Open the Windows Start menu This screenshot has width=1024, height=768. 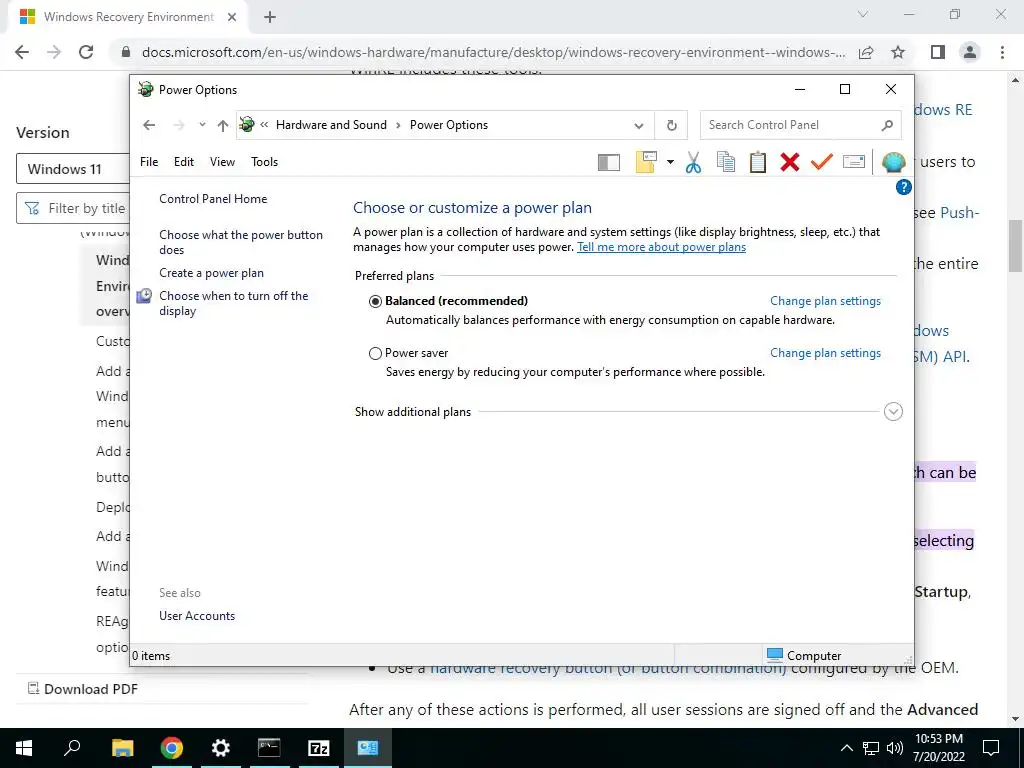point(24,748)
